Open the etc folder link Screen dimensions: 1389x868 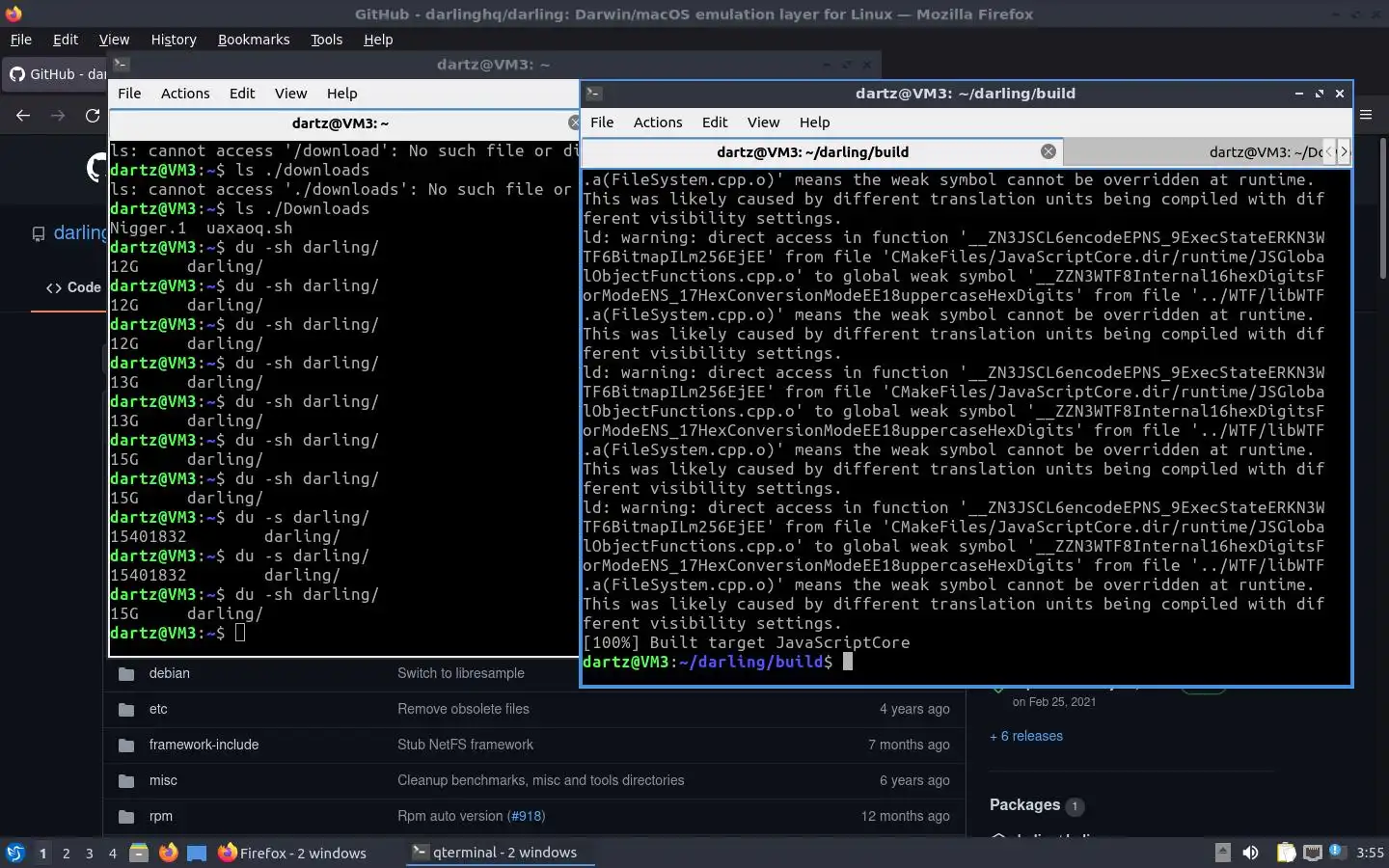tap(158, 709)
